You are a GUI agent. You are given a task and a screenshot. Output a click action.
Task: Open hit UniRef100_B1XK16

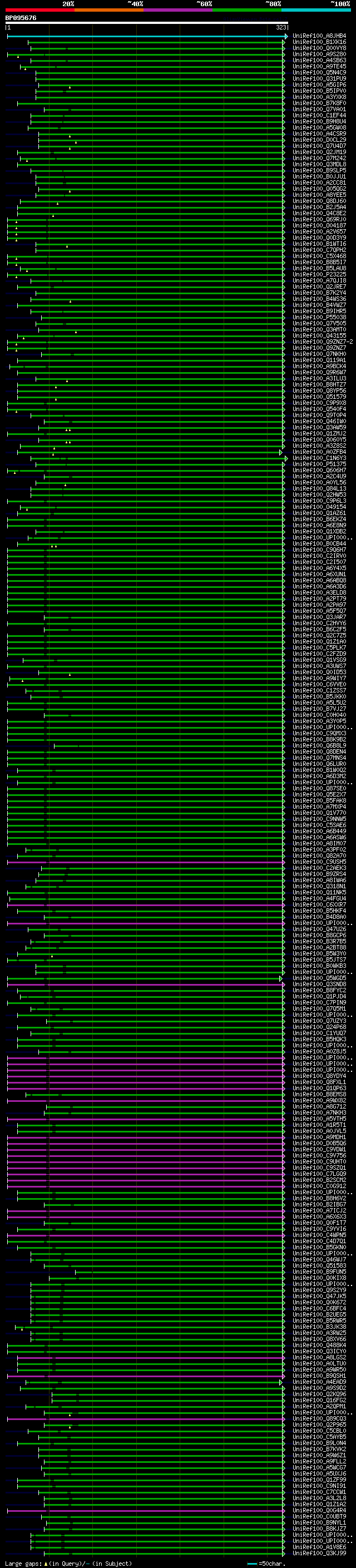point(319,42)
